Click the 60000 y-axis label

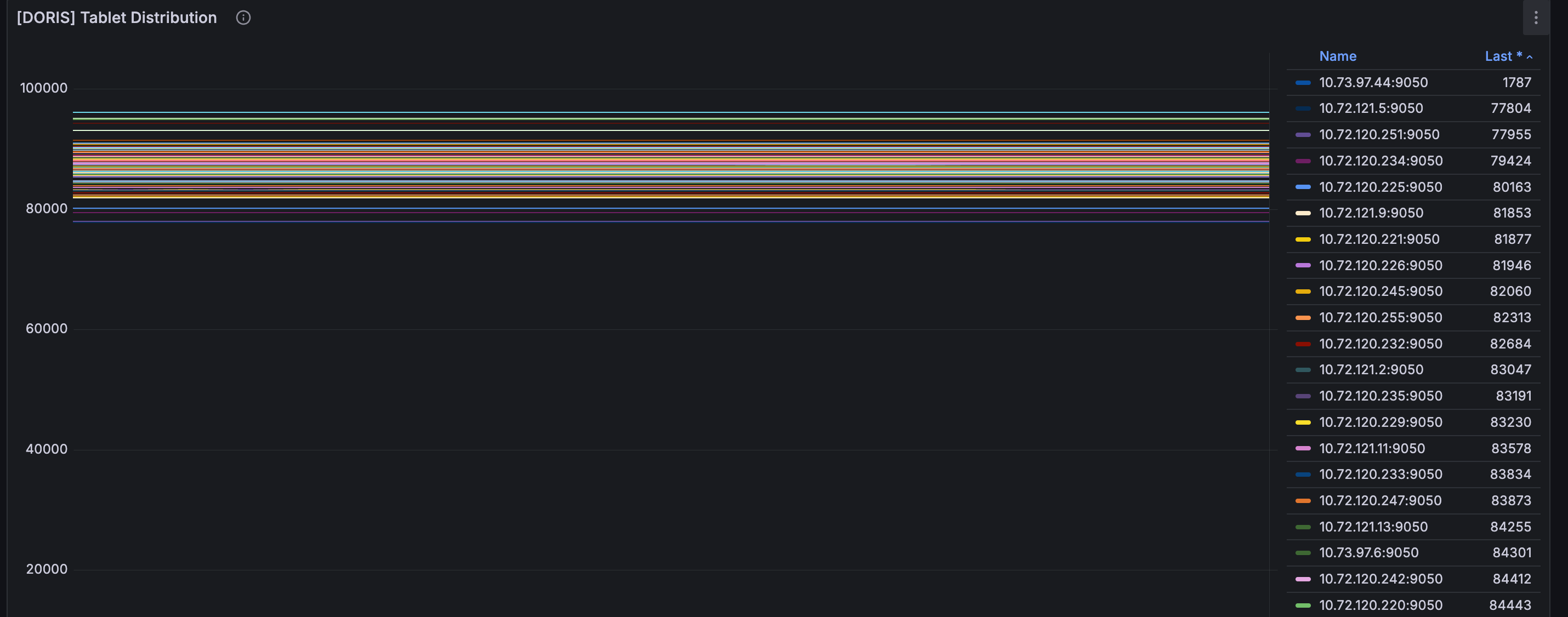pos(46,329)
